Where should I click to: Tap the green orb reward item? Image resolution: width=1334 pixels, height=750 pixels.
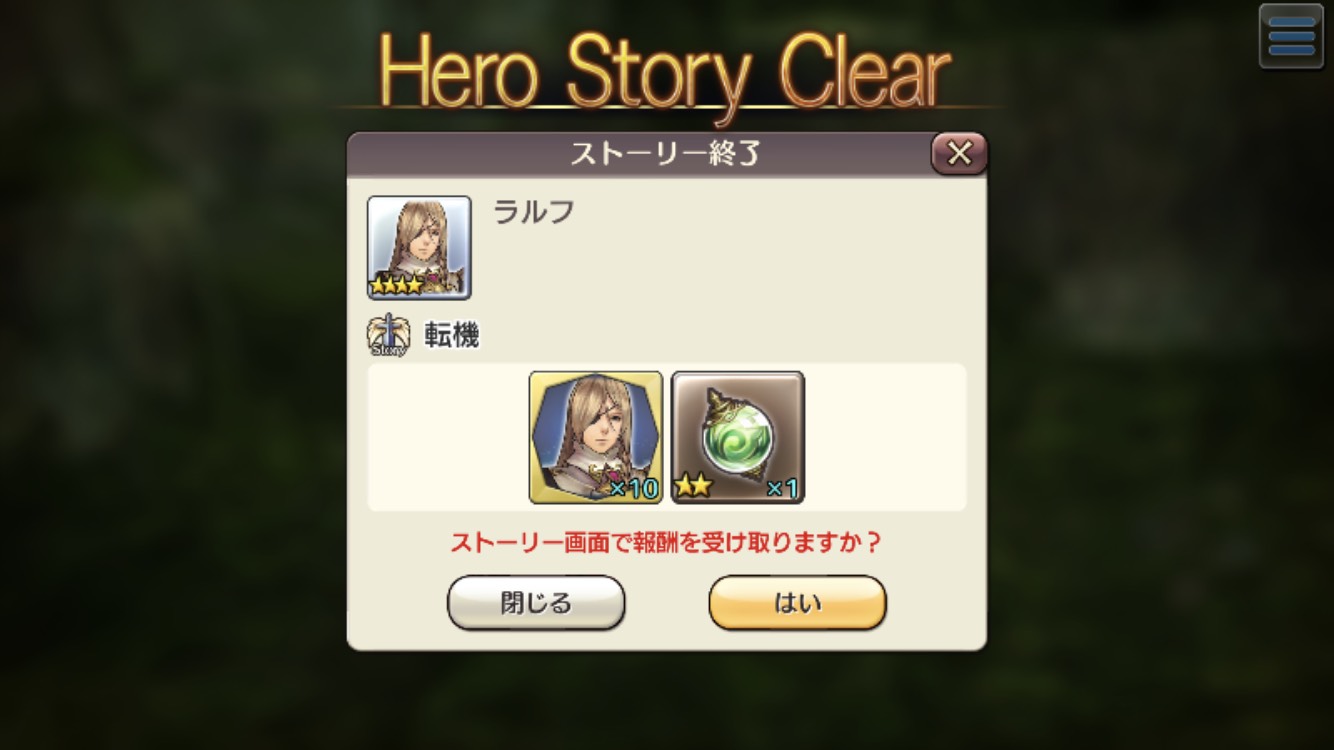(738, 437)
